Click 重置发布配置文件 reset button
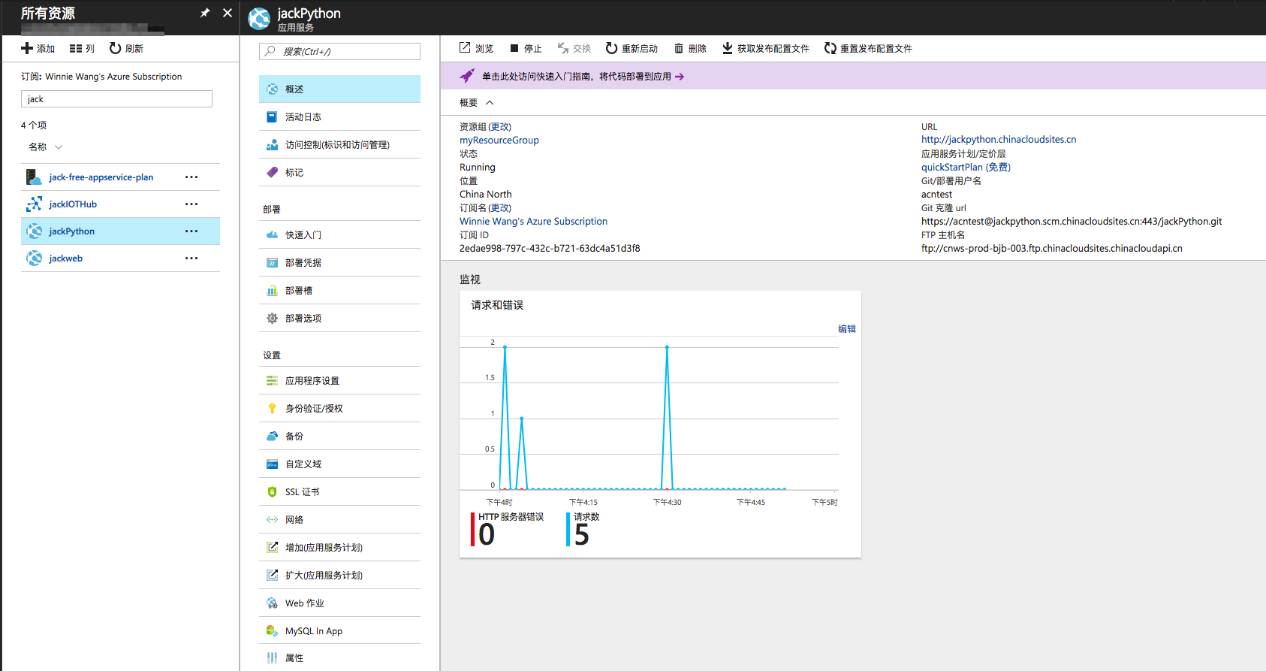This screenshot has height=671, width=1266. 868,48
